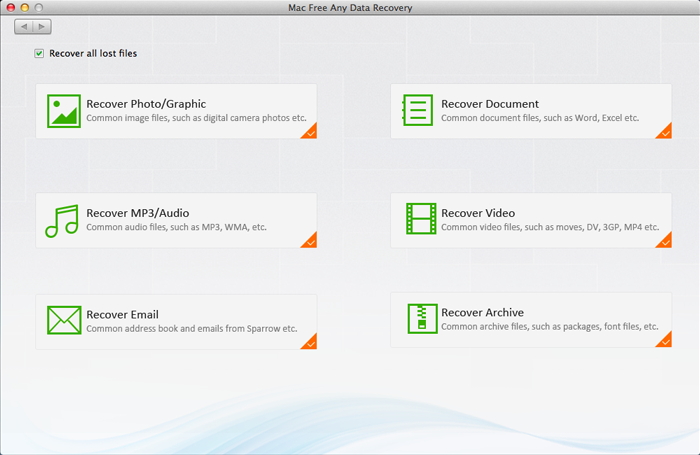Click the Photo/Graphic picture icon
The width and height of the screenshot is (700, 455).
[64, 111]
